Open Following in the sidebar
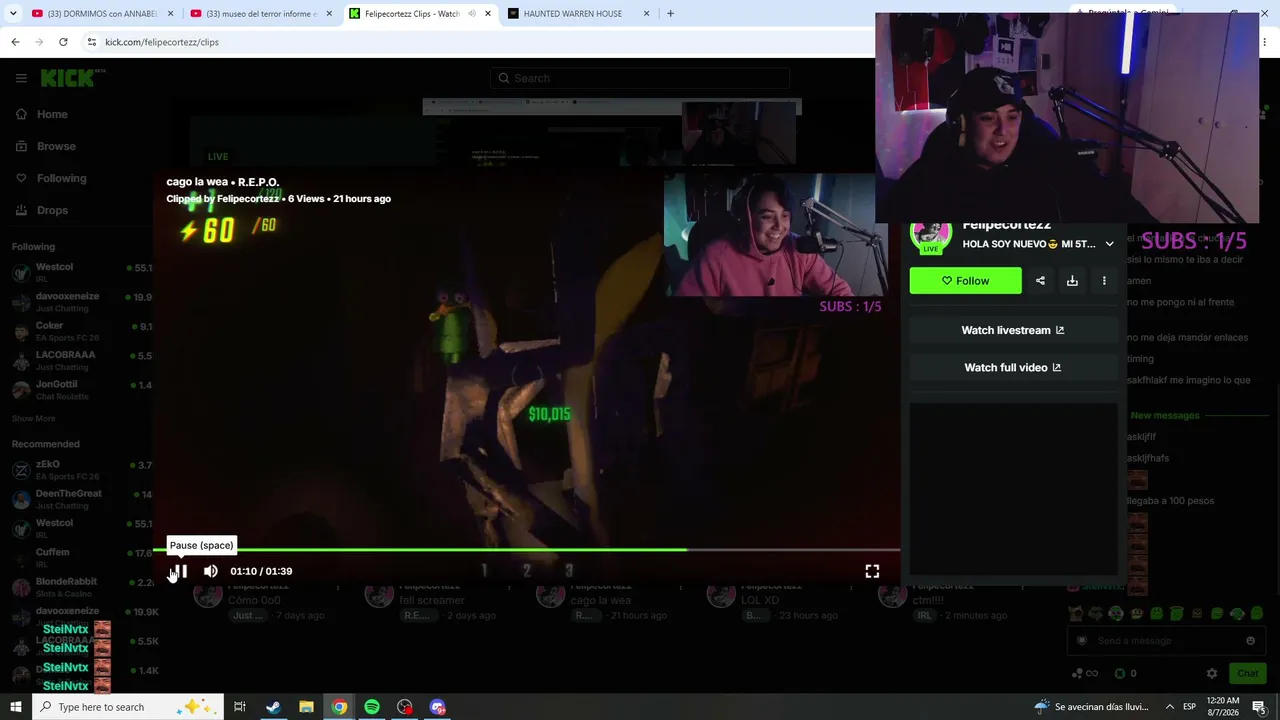Image resolution: width=1280 pixels, height=720 pixels. pyautogui.click(x=51, y=178)
